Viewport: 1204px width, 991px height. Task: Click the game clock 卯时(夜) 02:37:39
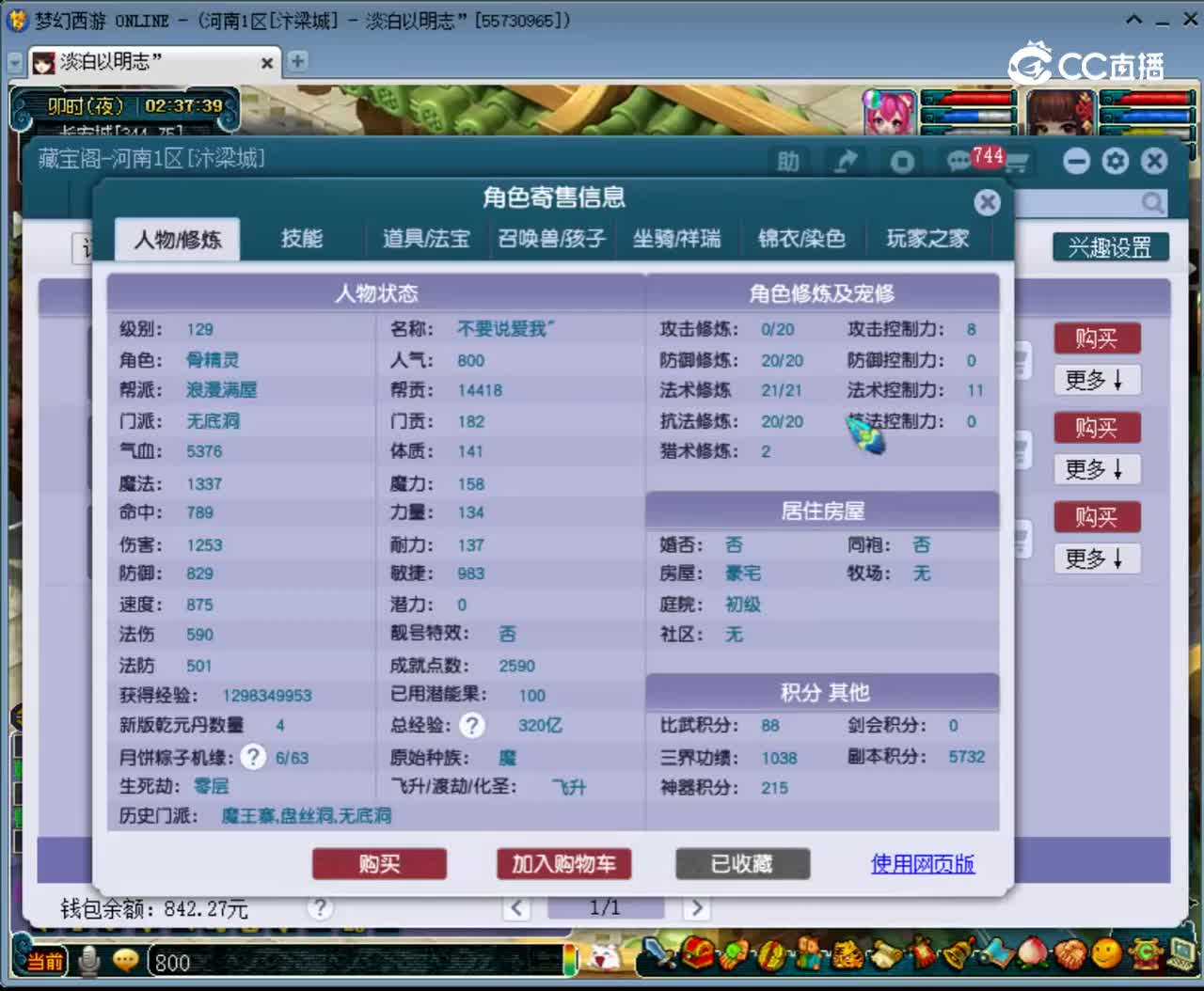135,106
